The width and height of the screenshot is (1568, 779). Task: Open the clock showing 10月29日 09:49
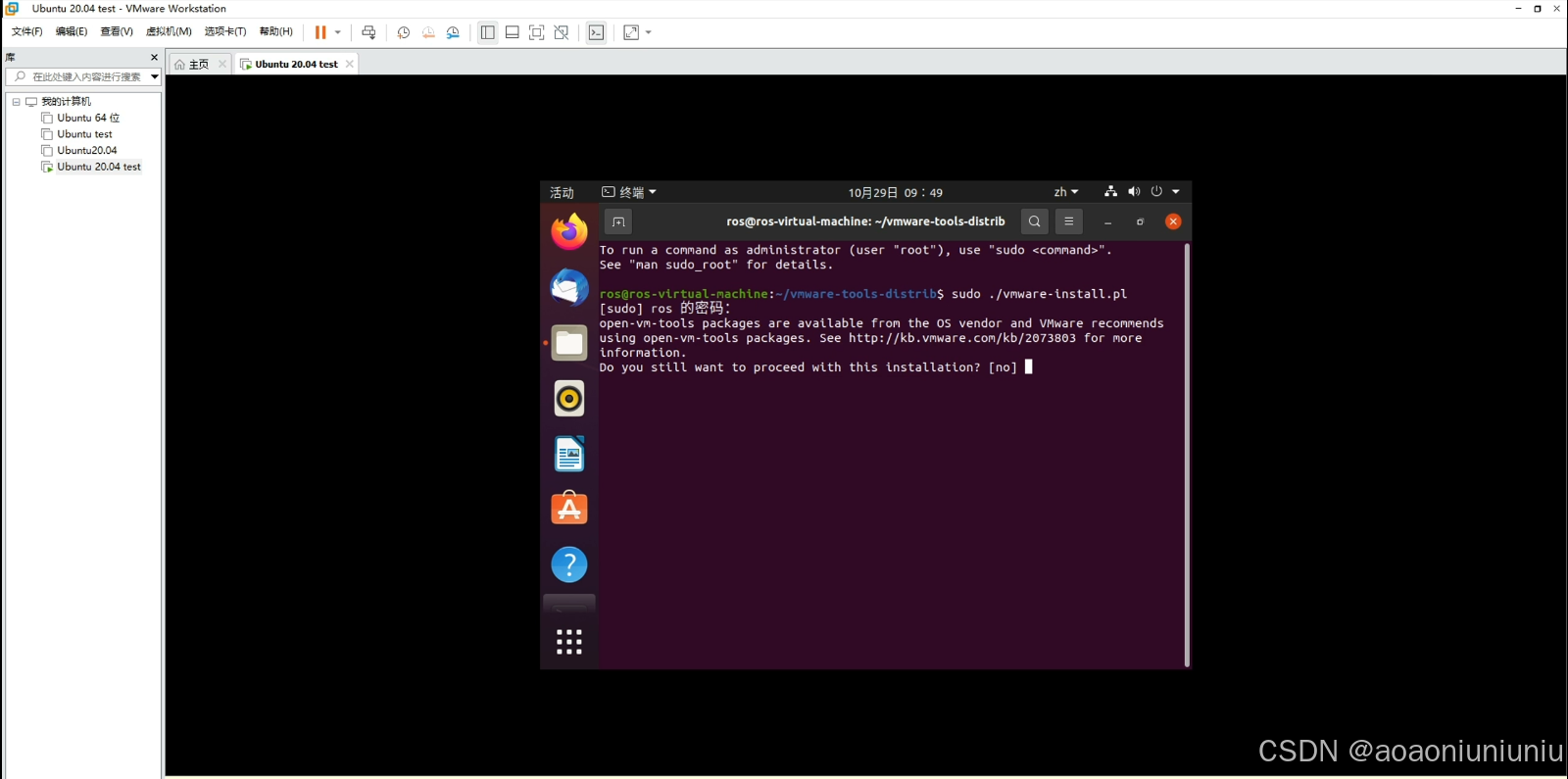[895, 192]
